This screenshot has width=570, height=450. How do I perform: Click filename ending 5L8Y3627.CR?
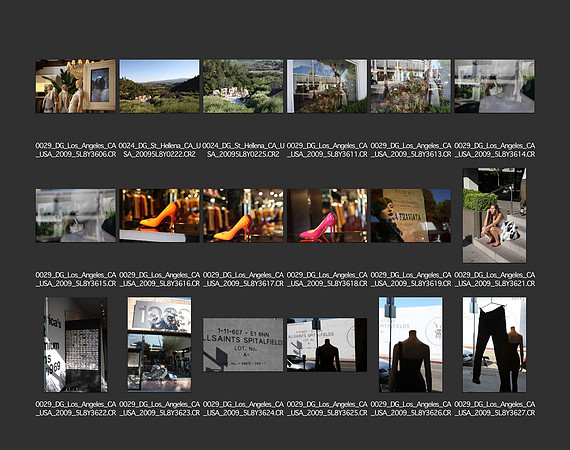click(x=494, y=409)
